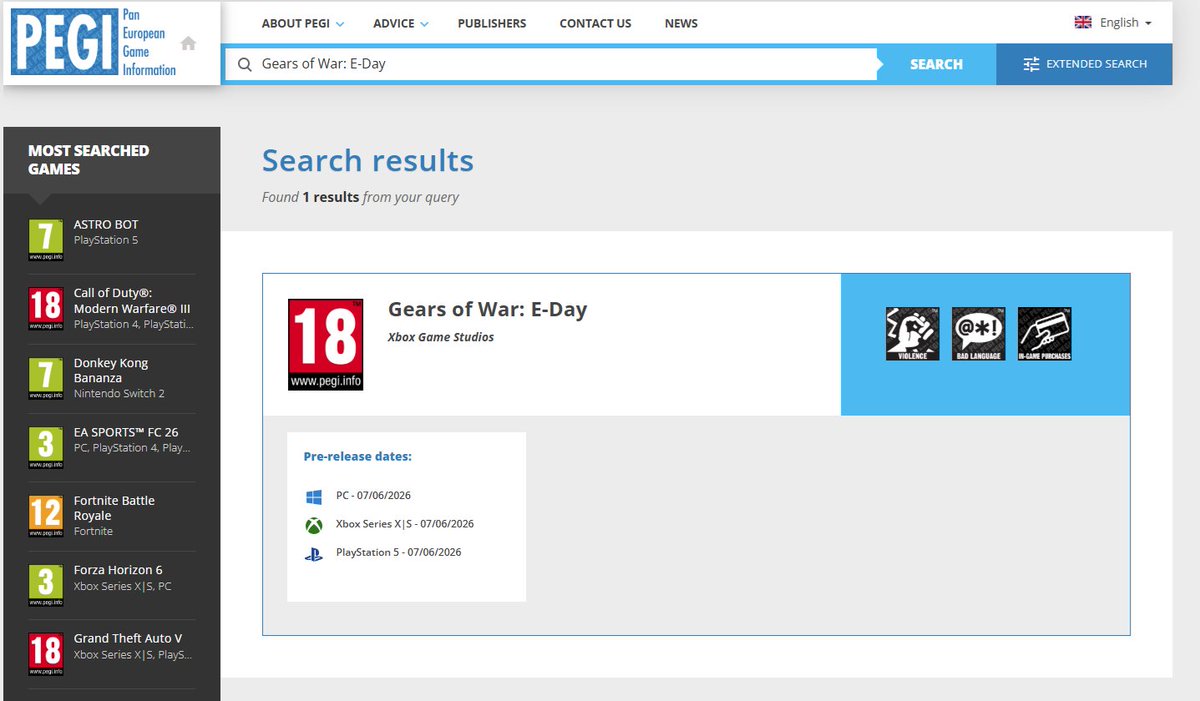Click Xbox Series X|S - 07/06/2026 date

point(405,524)
